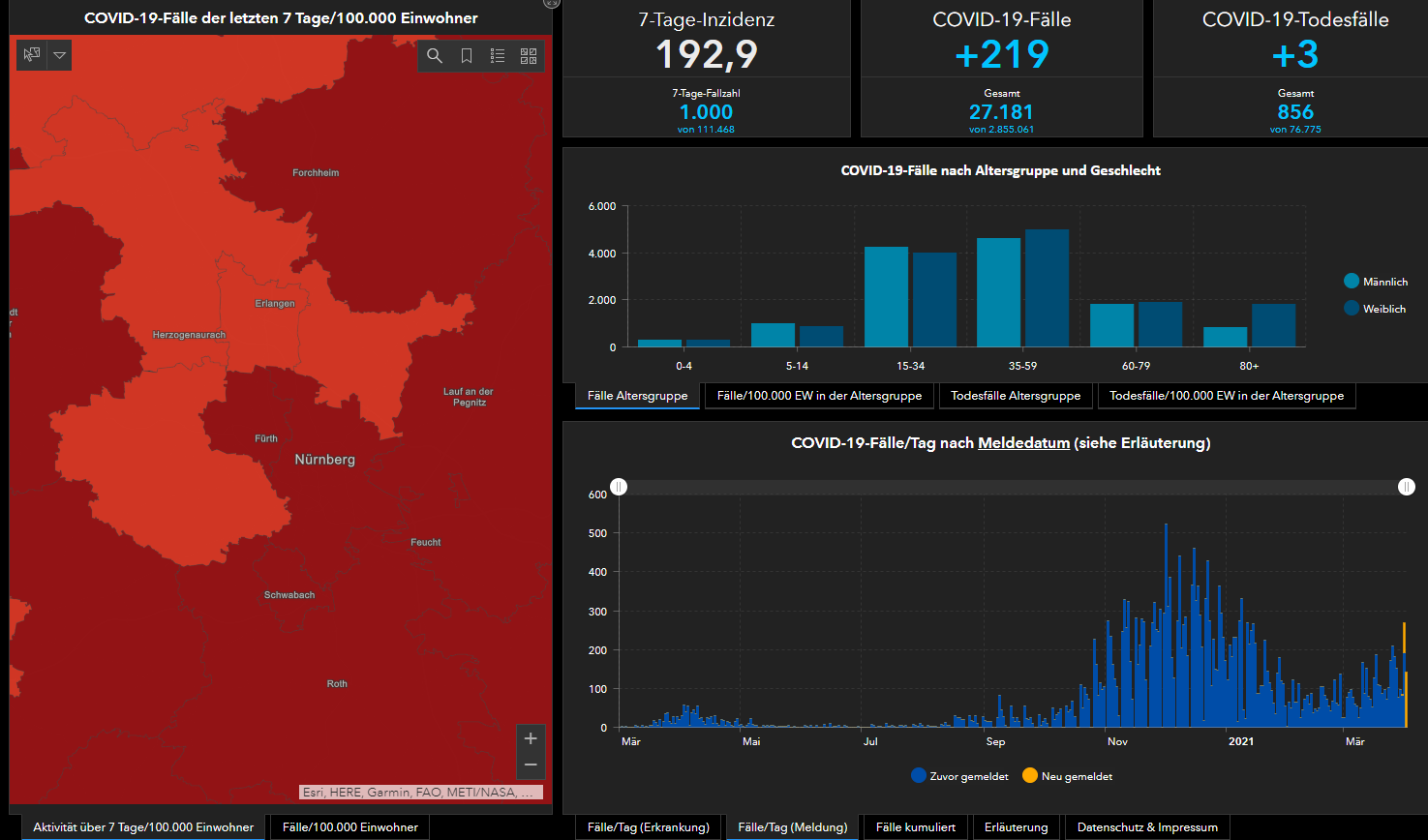Zoom out of the map with minus

(x=531, y=765)
